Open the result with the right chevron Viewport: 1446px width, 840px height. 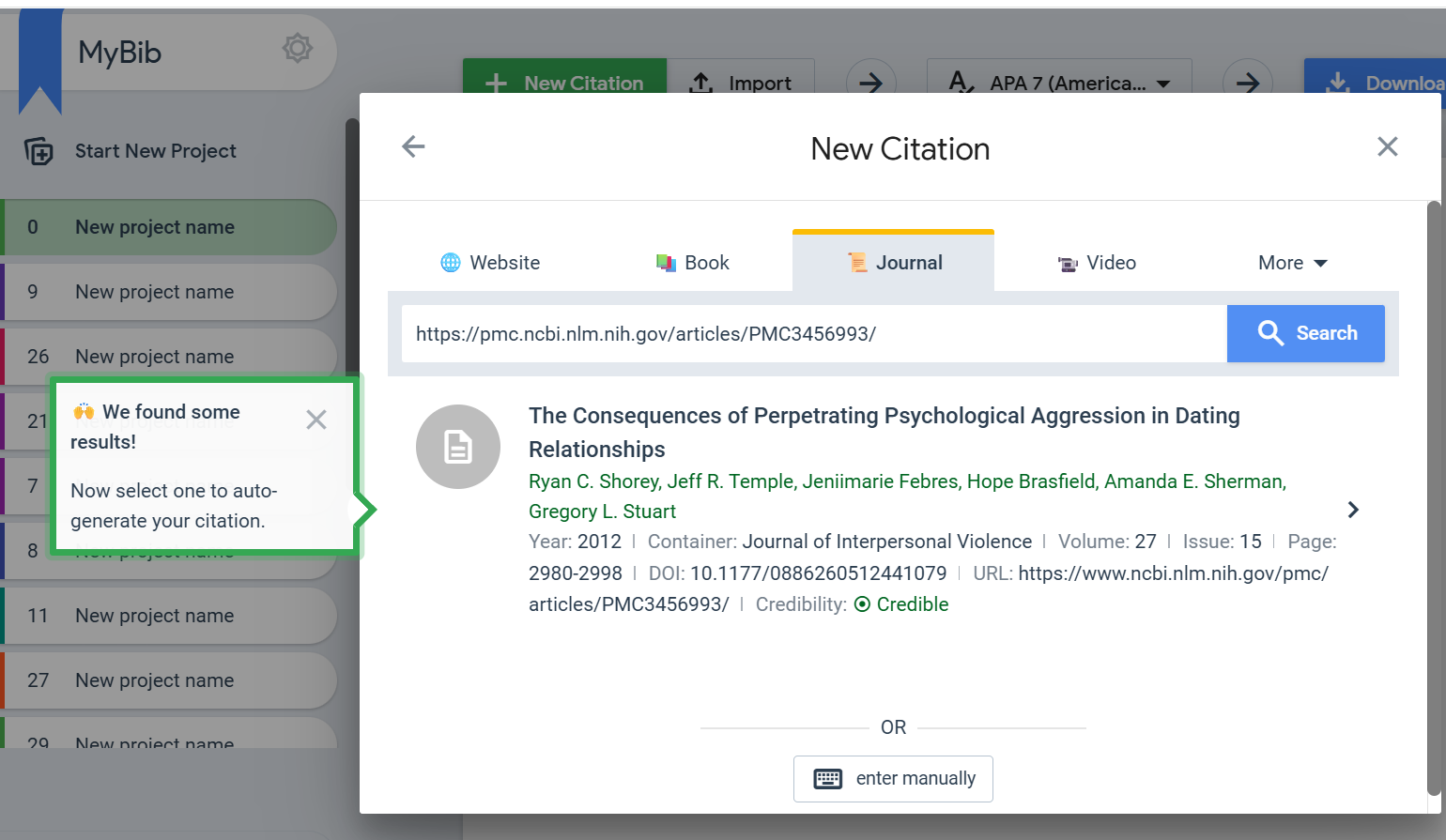(1353, 510)
